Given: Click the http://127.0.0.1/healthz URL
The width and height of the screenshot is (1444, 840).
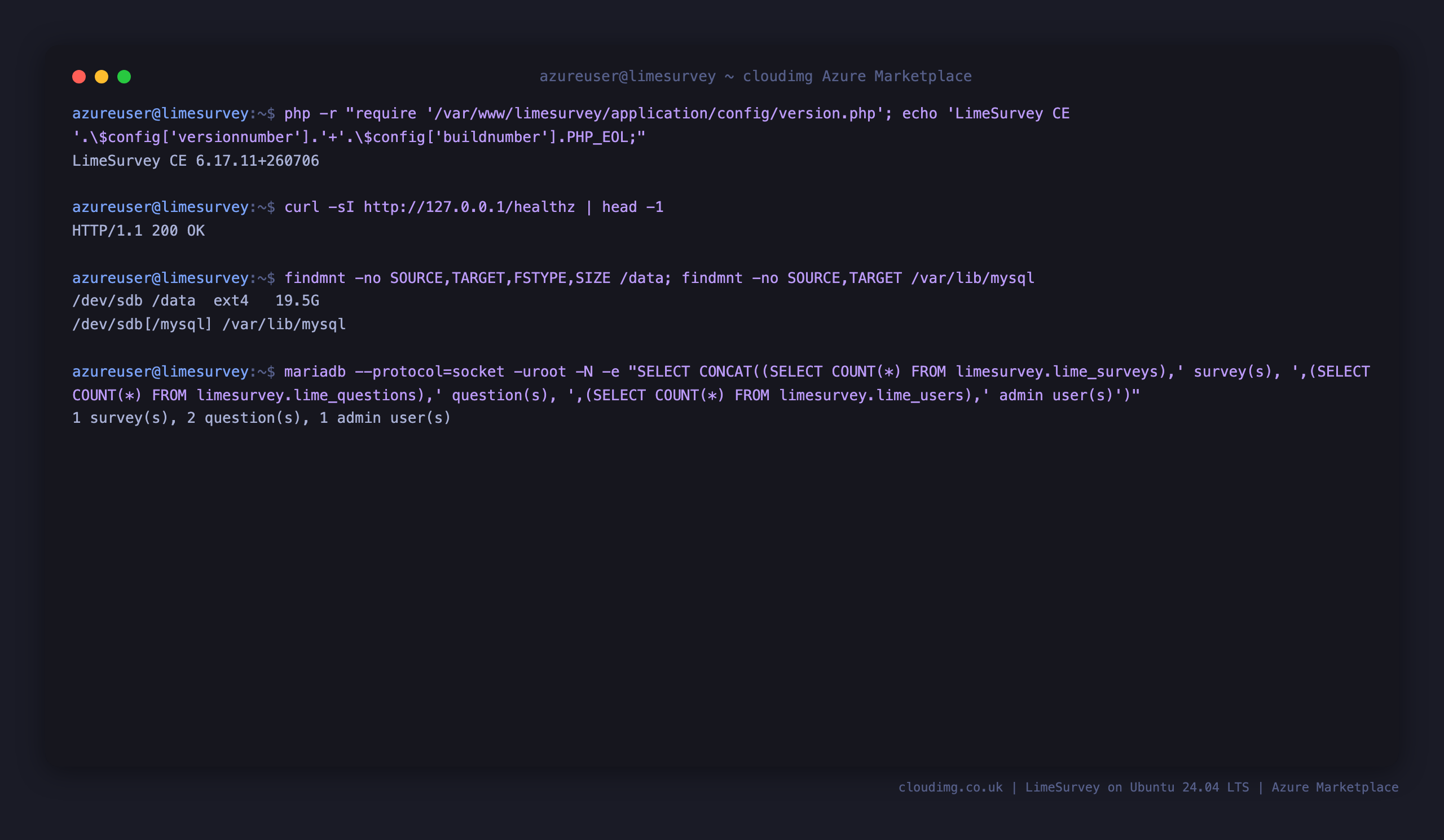Looking at the screenshot, I should click(x=469, y=207).
